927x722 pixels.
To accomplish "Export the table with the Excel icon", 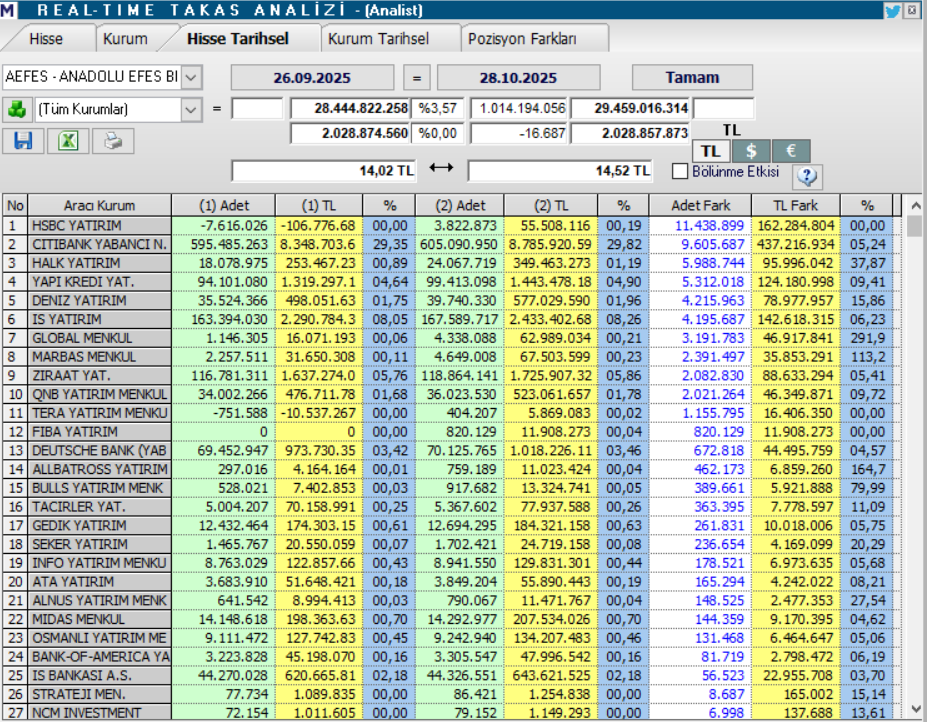I will [x=68, y=141].
